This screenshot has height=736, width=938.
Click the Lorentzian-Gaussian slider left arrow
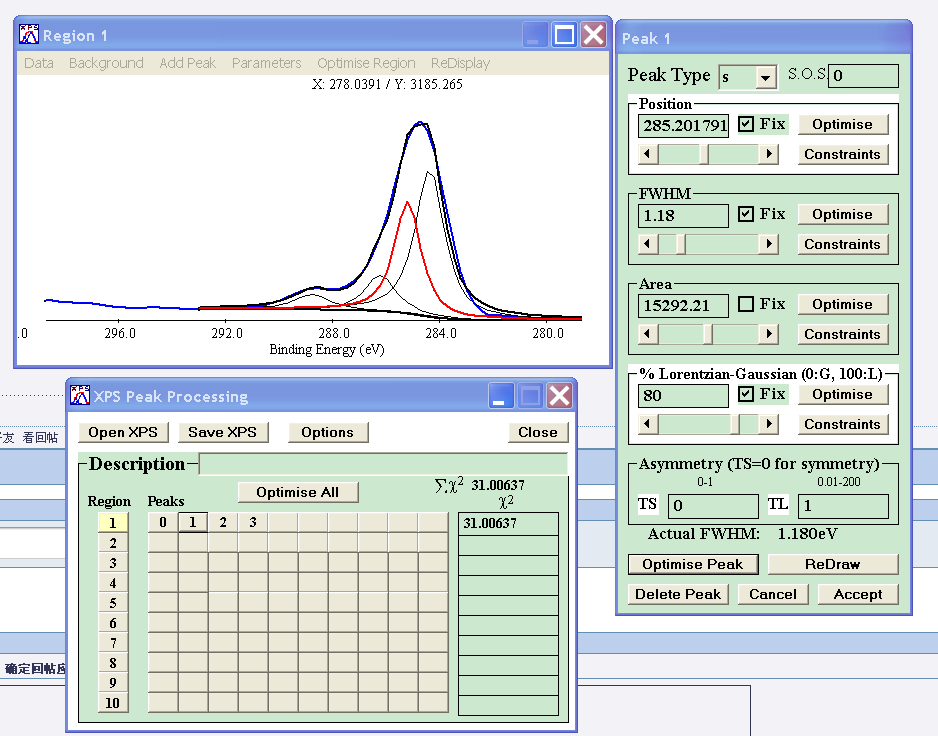(x=648, y=424)
